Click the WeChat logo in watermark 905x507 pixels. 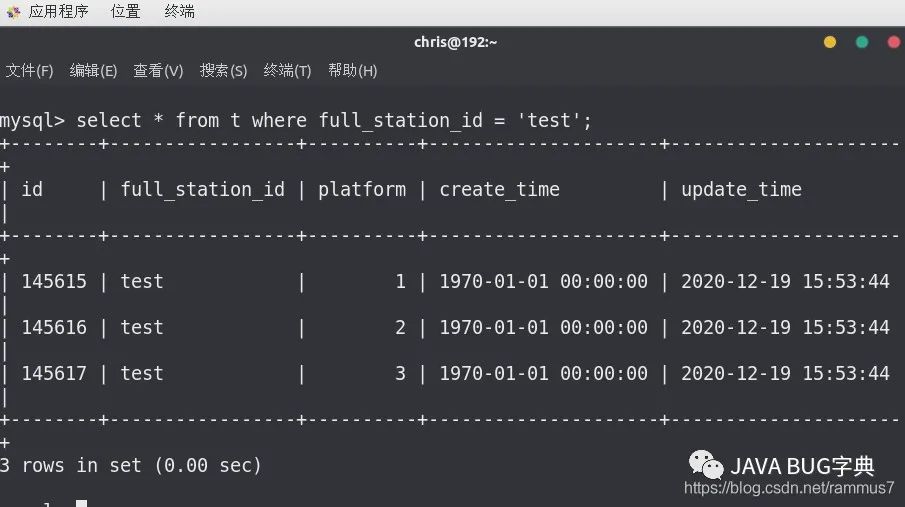coord(705,465)
